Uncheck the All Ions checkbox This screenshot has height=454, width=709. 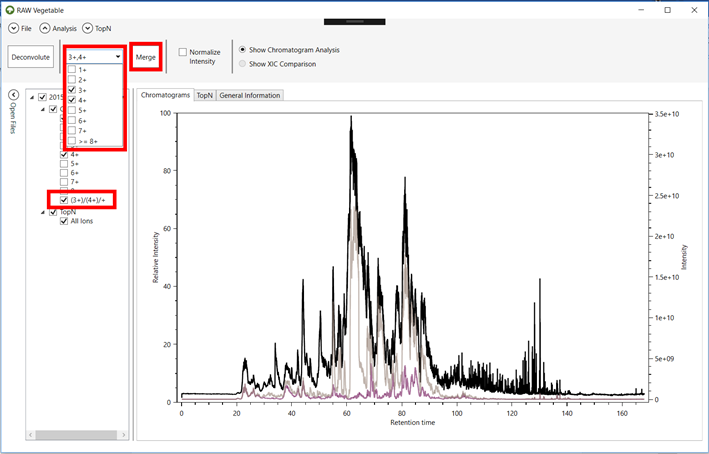64,221
